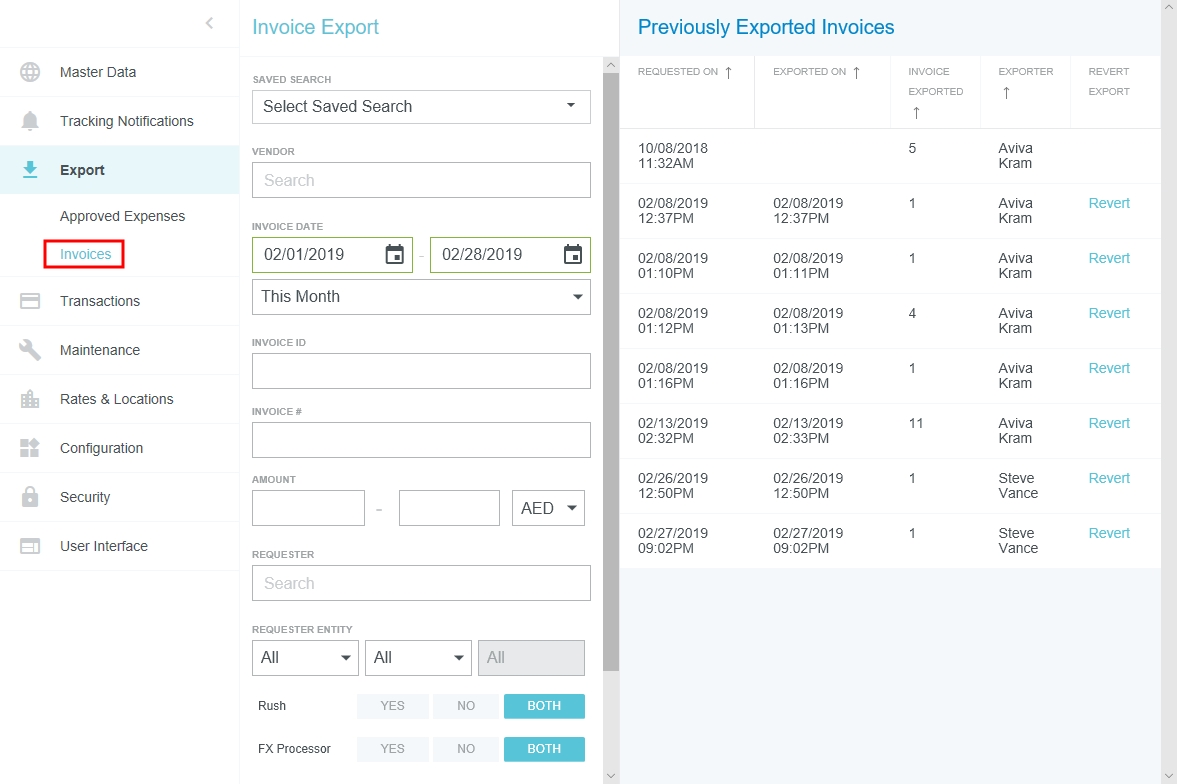Viewport: 1177px width, 784px height.
Task: Set the FX Processor filter to NO
Action: point(466,749)
